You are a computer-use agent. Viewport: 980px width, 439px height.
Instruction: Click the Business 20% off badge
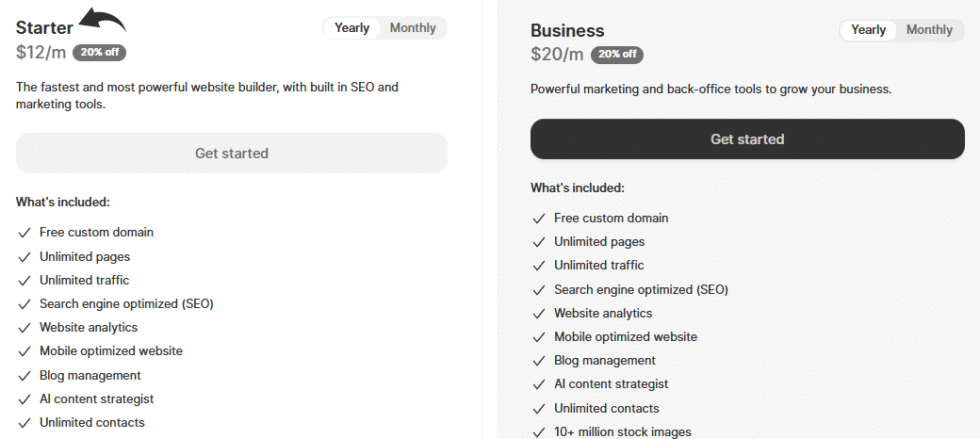coord(617,55)
